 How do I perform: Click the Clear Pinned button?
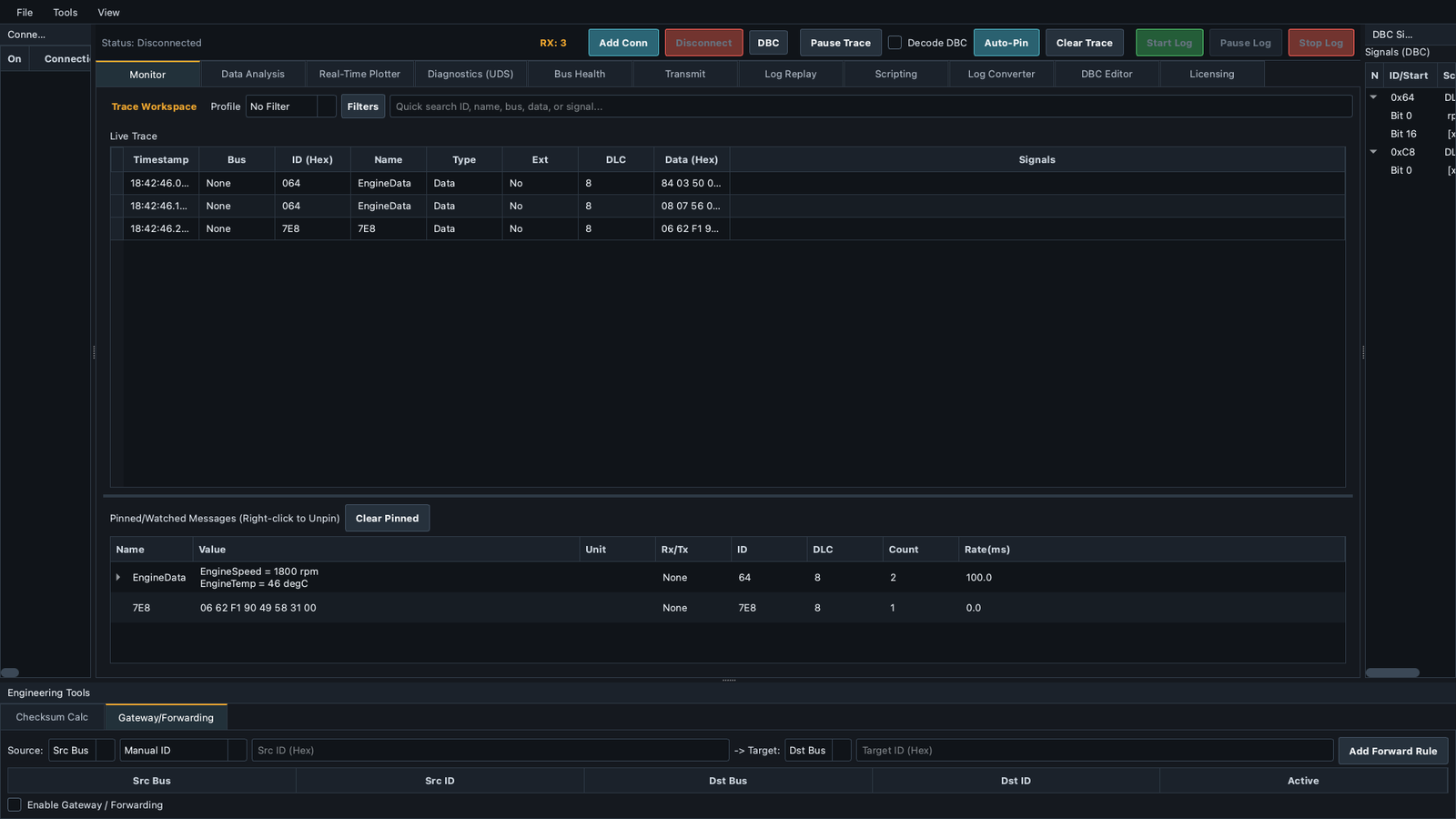[x=387, y=519]
